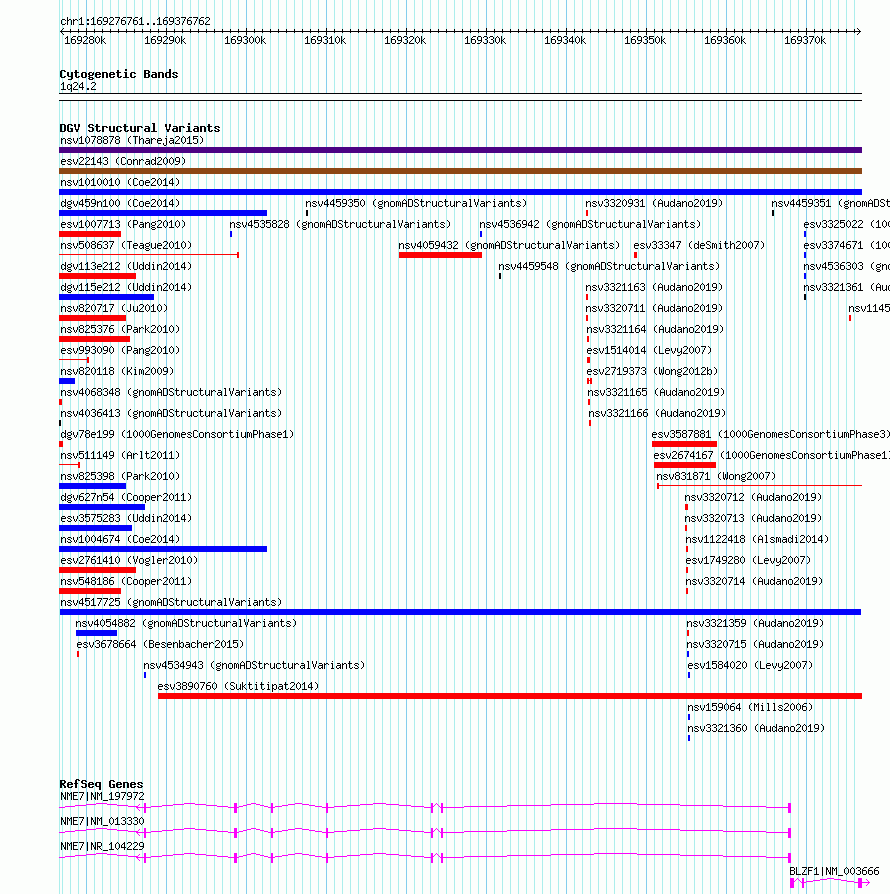Open the nsv4459350 gnomAD variant label

[416, 204]
